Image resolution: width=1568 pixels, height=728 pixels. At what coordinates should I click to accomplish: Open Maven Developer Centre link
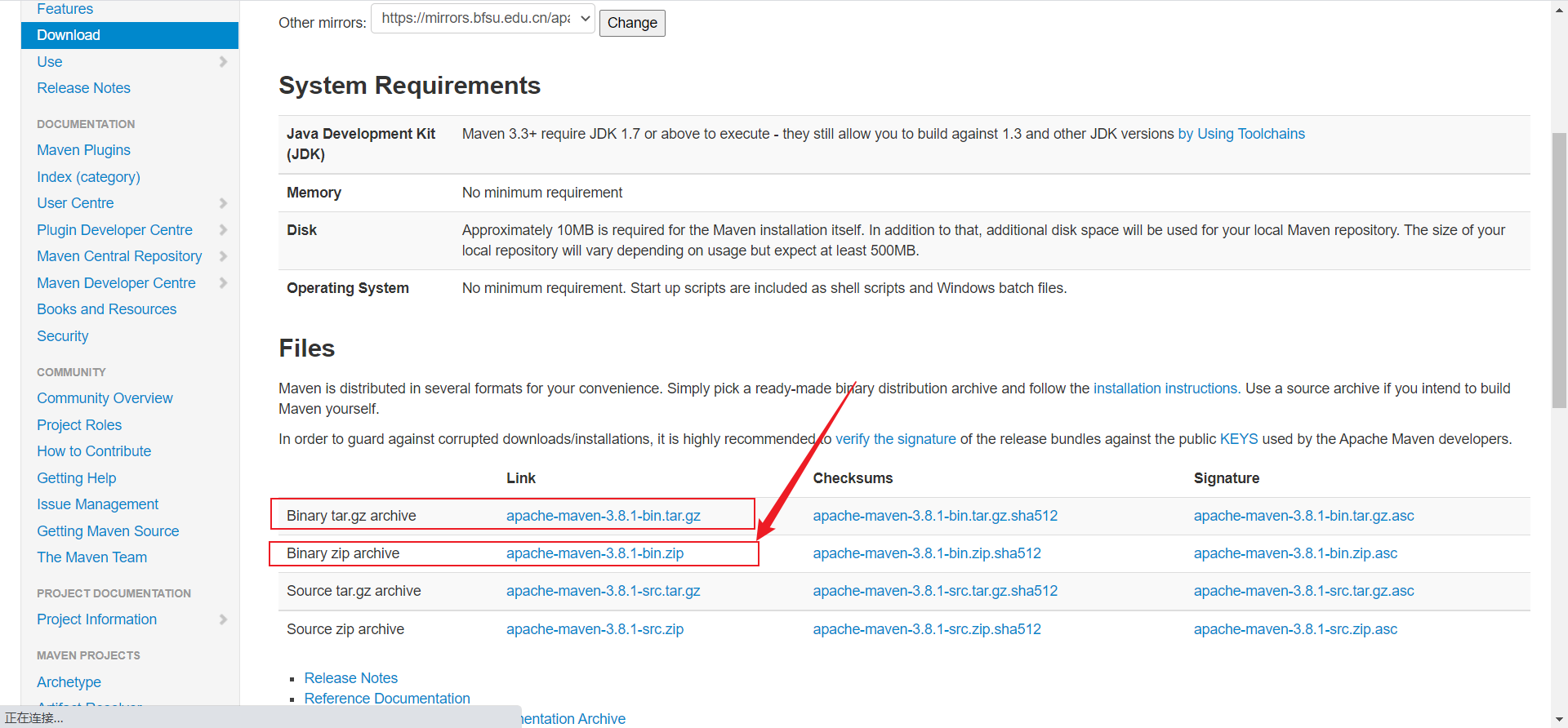(116, 283)
